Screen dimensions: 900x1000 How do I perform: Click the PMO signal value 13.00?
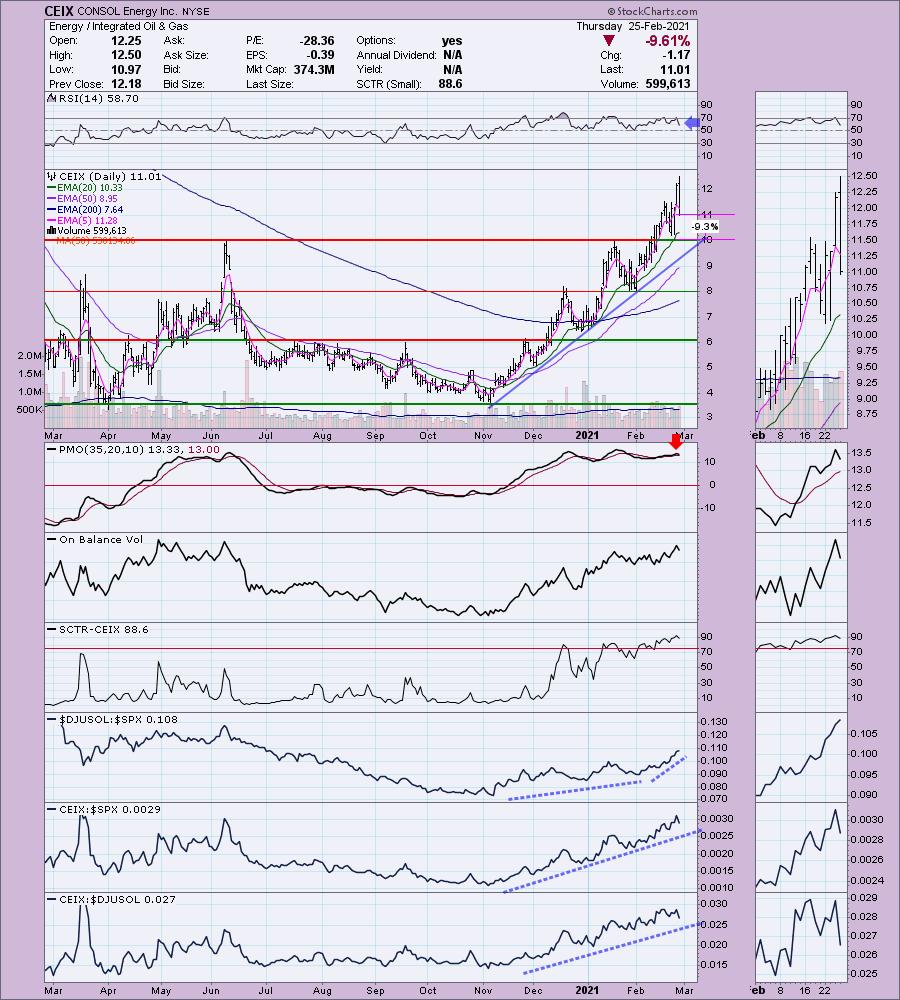point(203,450)
